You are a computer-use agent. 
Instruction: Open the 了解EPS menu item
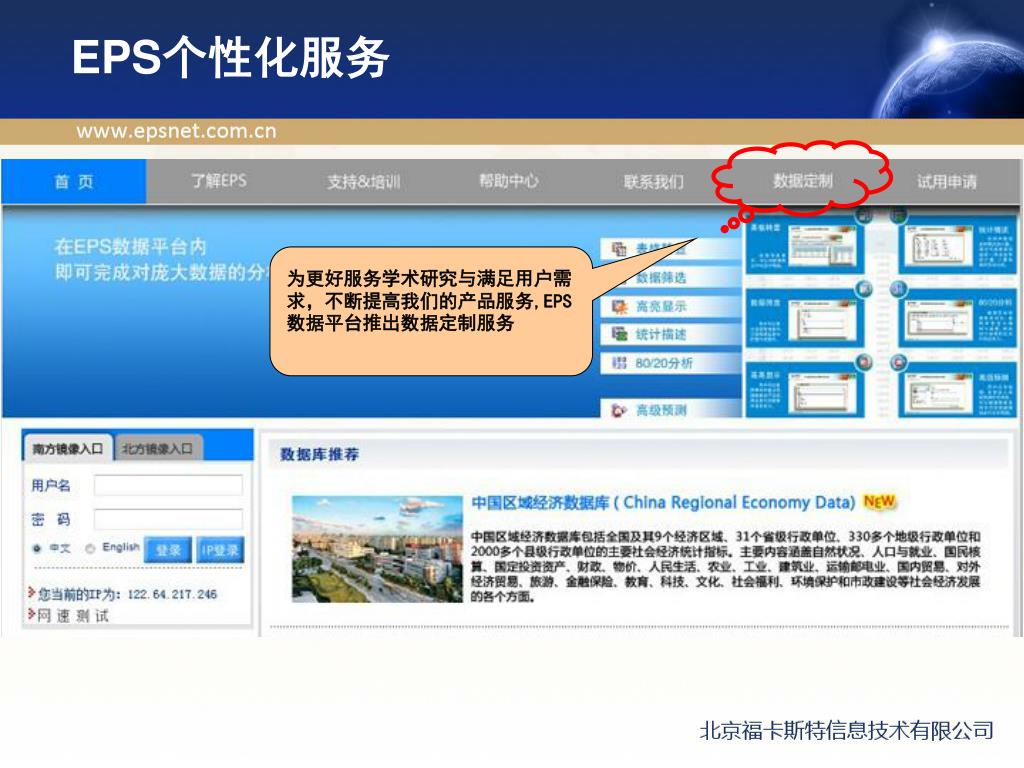pyautogui.click(x=219, y=181)
